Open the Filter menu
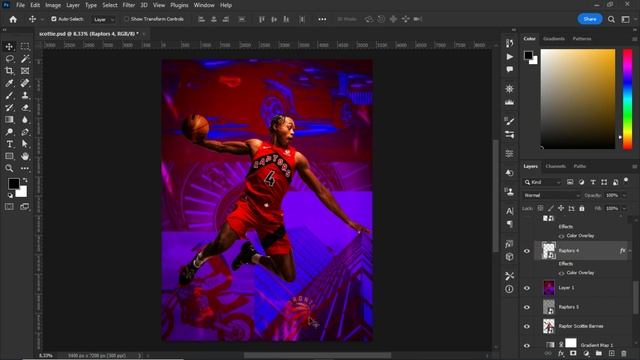 129,5
